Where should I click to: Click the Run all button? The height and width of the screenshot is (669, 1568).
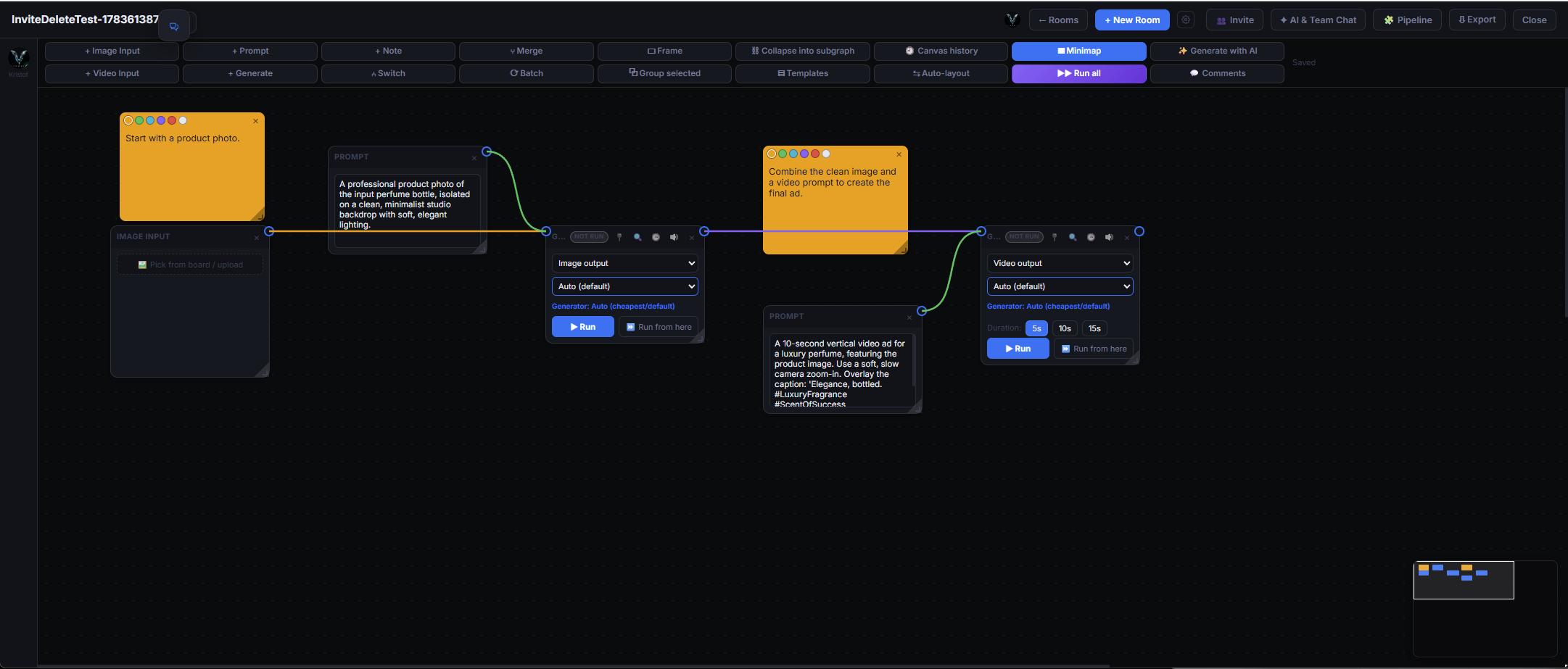click(1078, 73)
